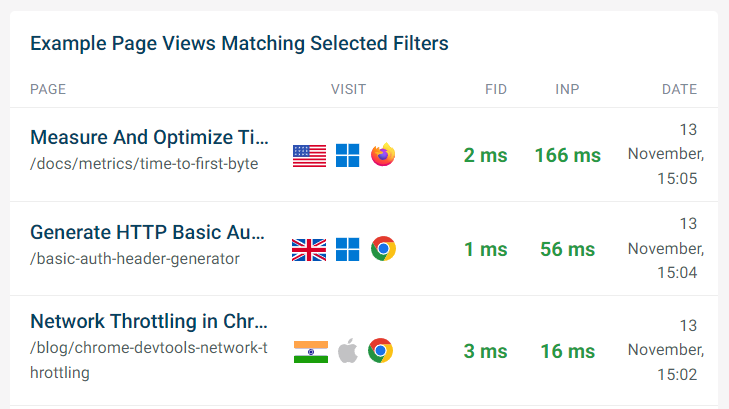Click the United States flag icon
This screenshot has height=409, width=729.
[309, 155]
